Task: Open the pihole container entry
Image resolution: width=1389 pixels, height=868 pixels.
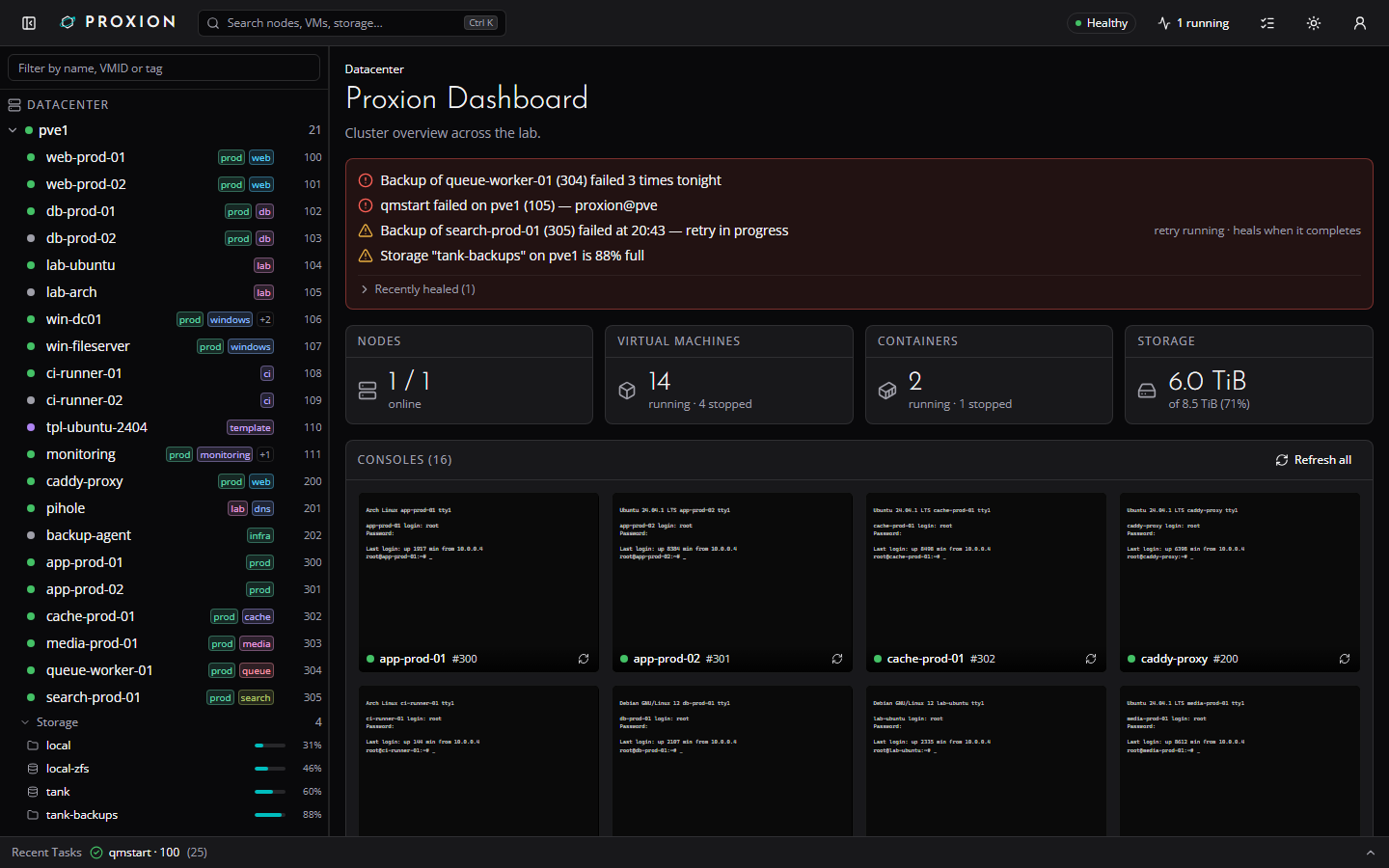Action: point(164,508)
